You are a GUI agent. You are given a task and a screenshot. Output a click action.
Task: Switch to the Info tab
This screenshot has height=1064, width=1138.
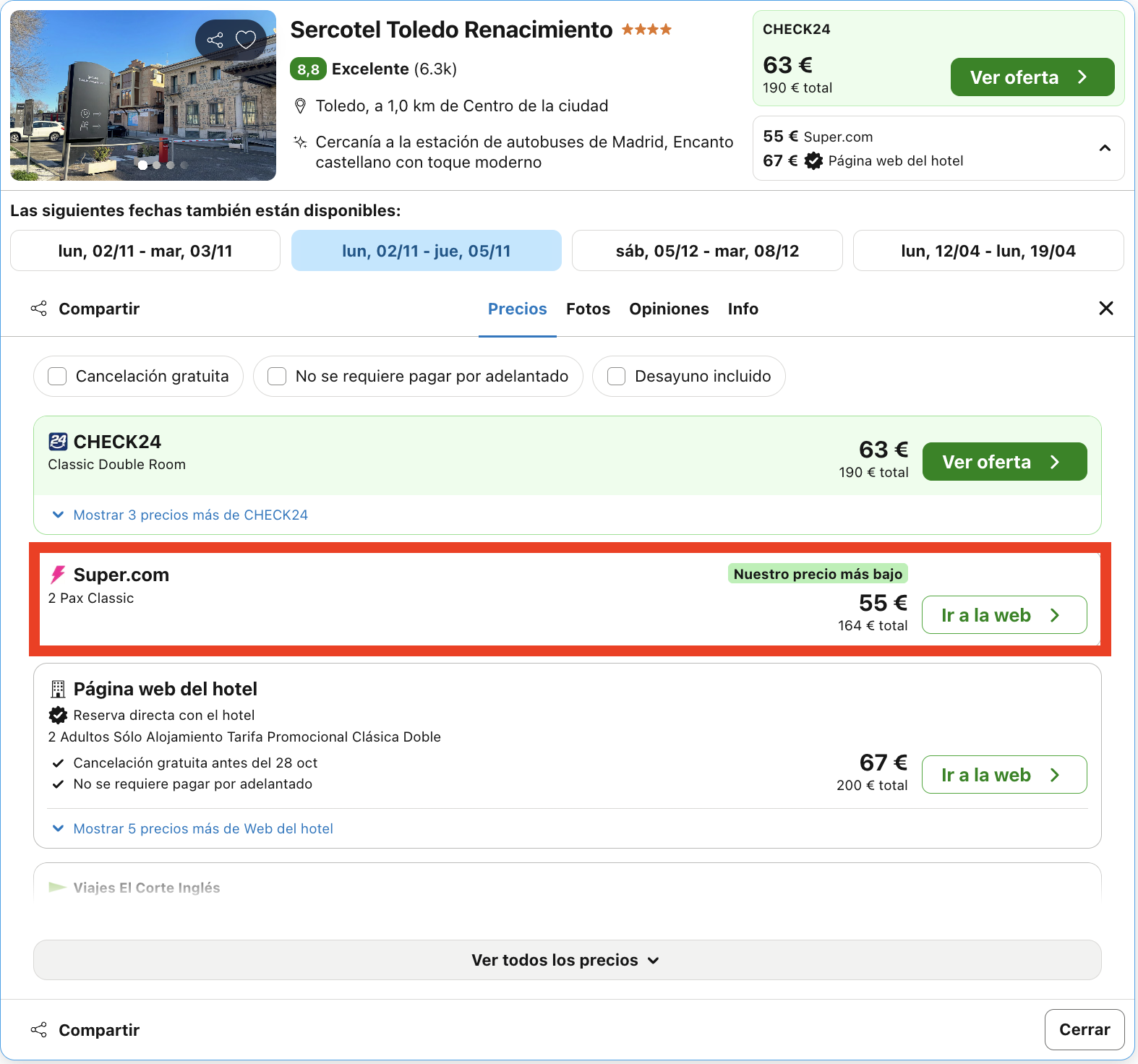[x=743, y=309]
